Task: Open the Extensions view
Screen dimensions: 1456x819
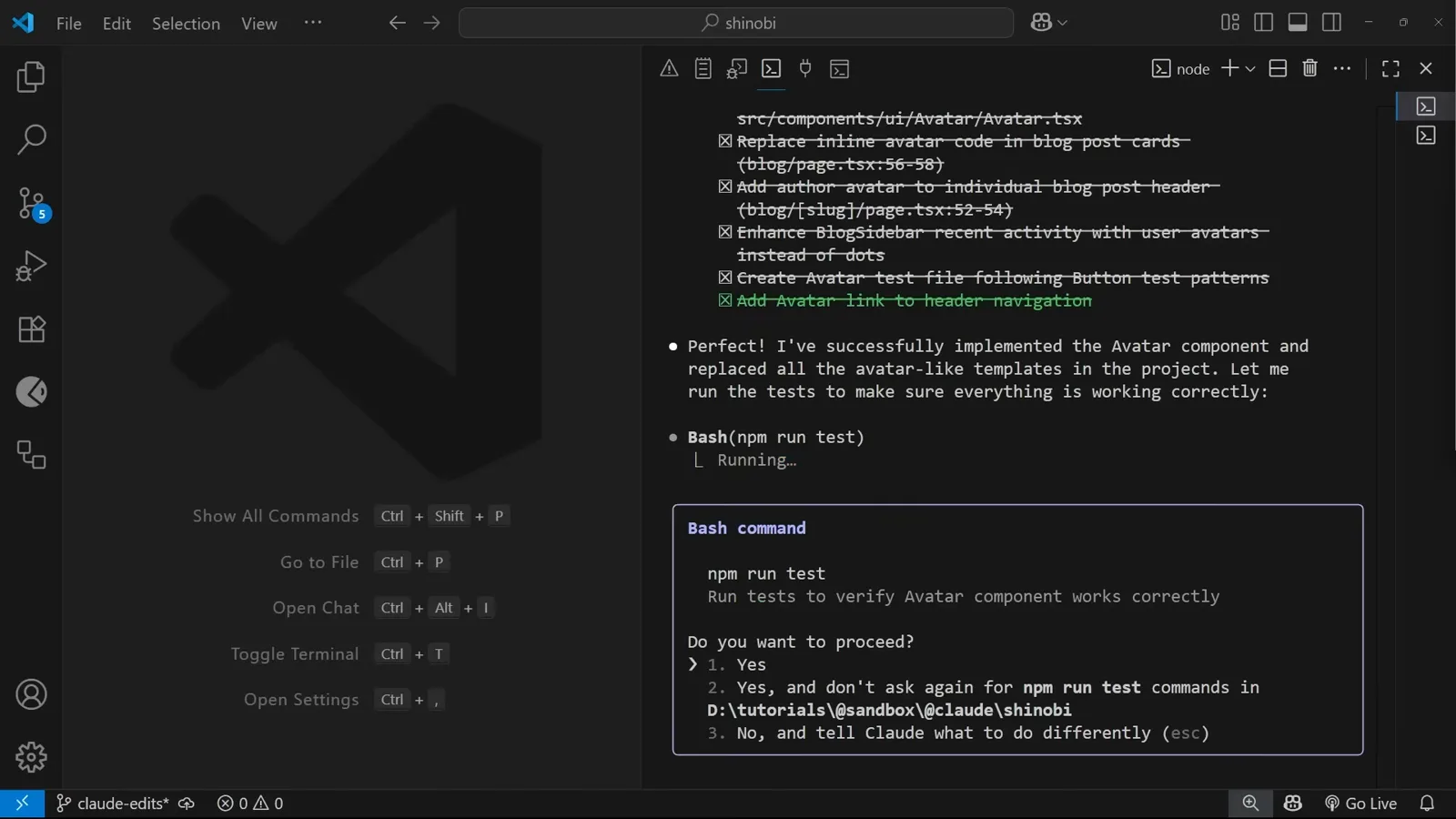Action: point(31,329)
